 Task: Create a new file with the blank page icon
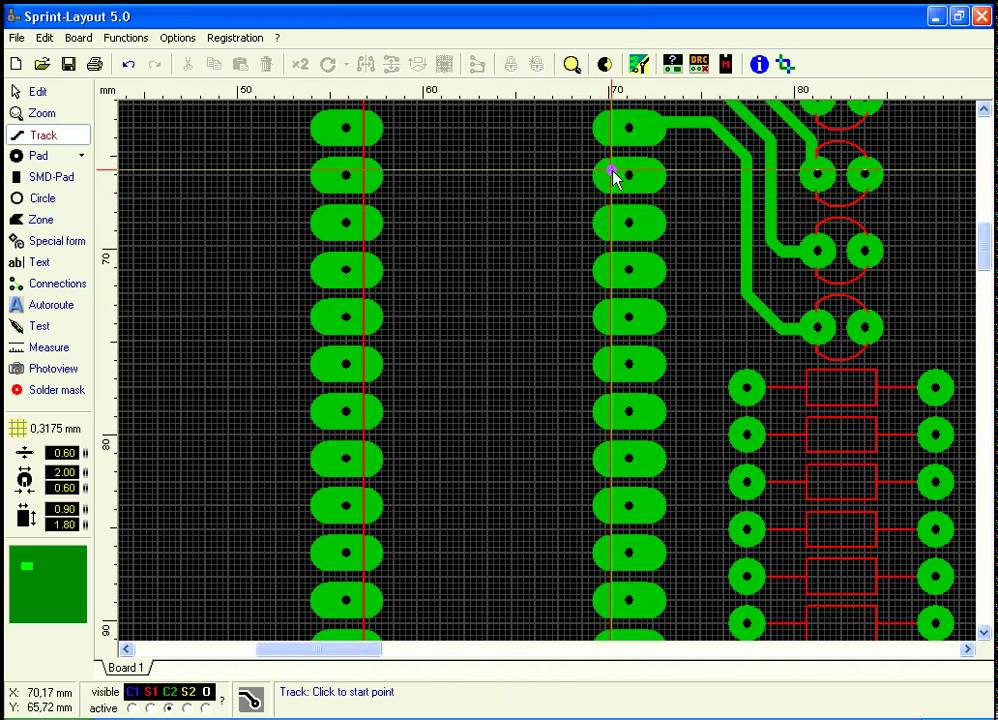(x=16, y=64)
